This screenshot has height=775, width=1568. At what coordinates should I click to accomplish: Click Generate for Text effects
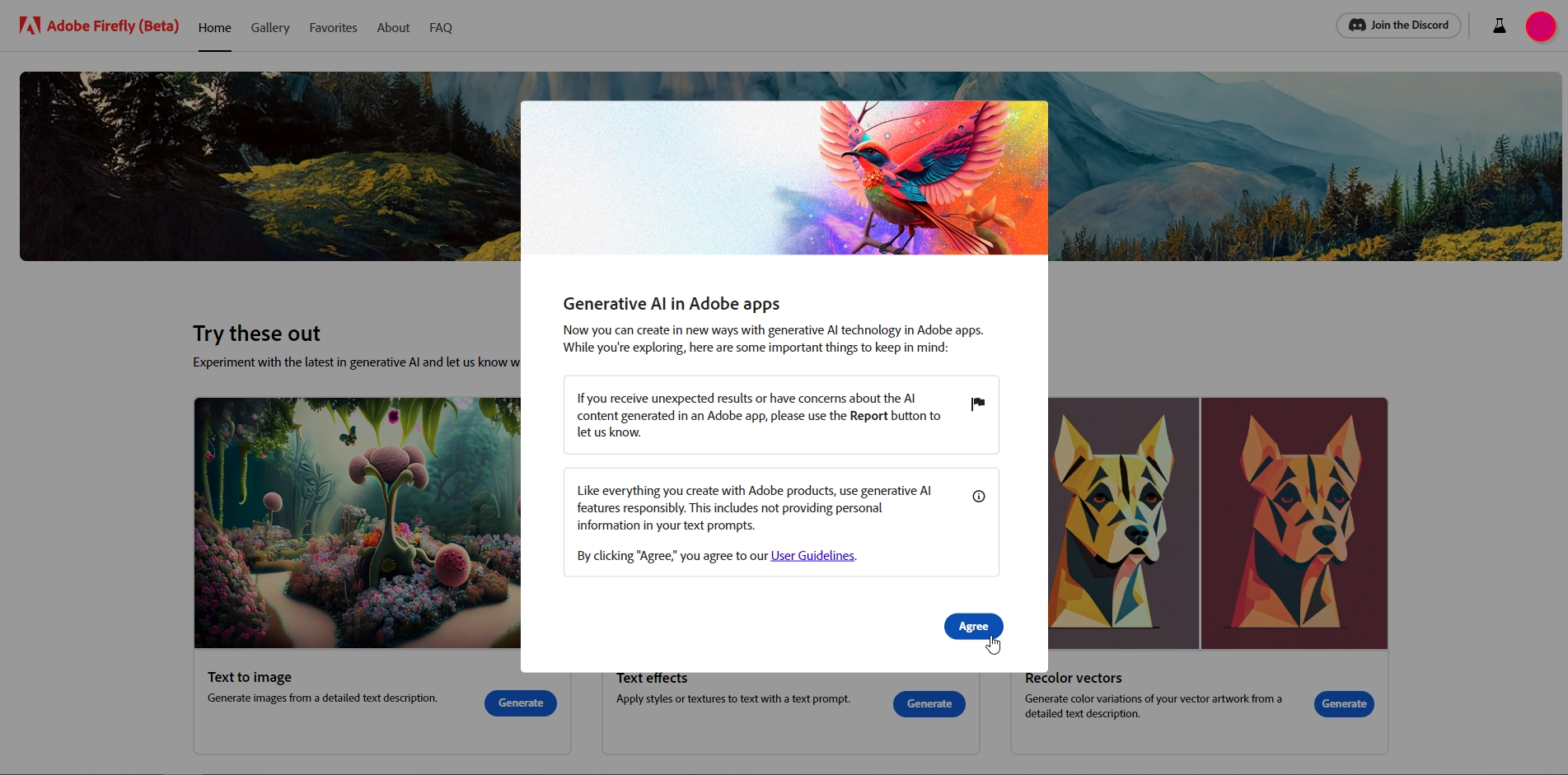pyautogui.click(x=929, y=703)
